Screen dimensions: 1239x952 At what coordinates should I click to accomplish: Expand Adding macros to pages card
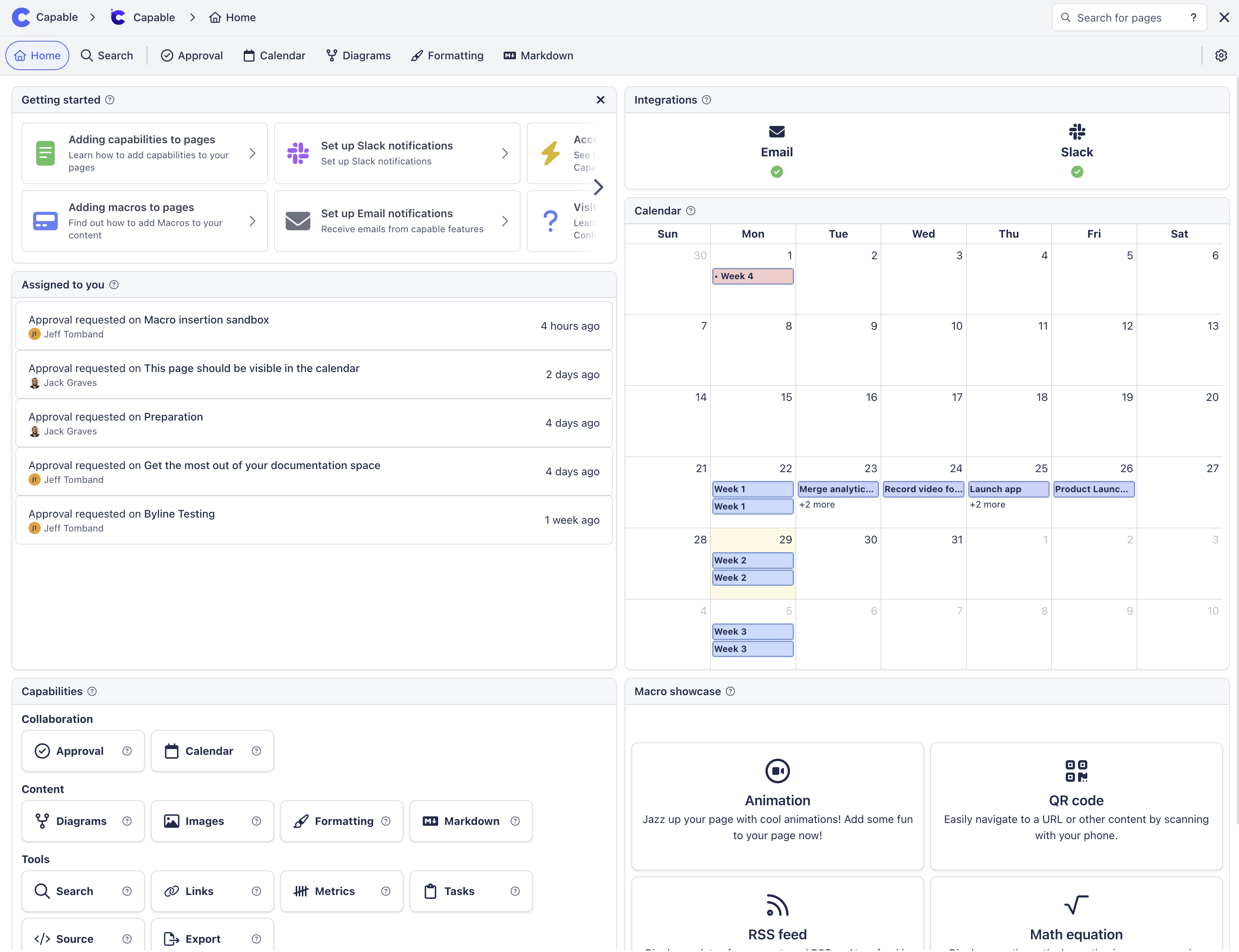144,221
